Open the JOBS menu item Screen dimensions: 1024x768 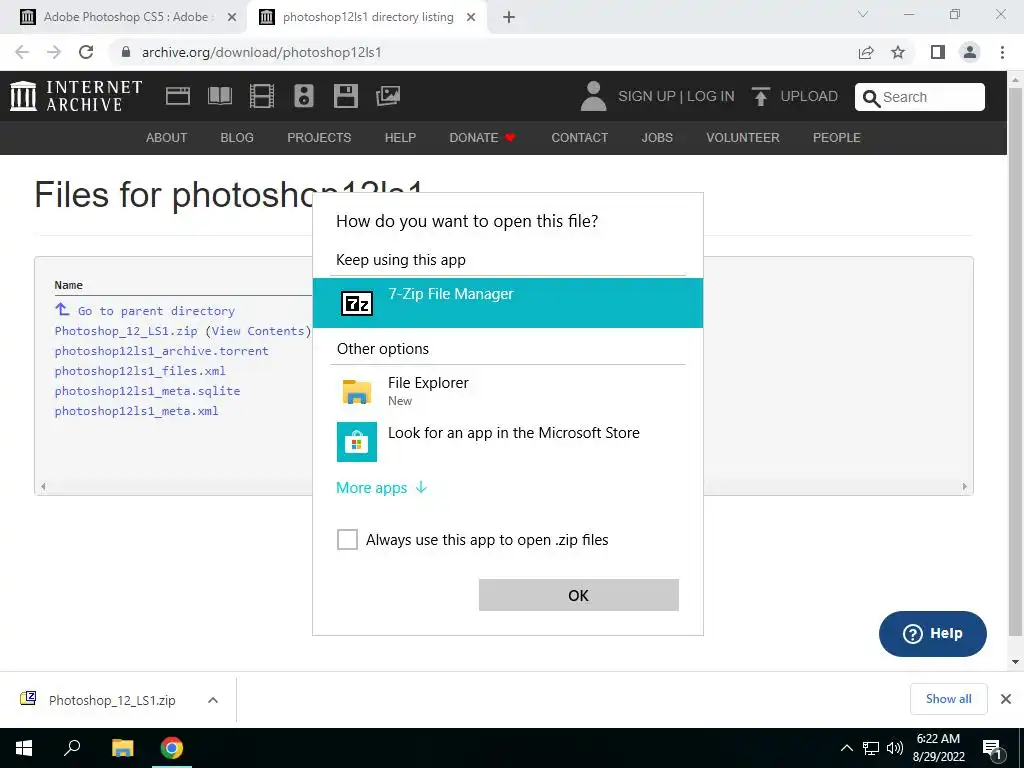(x=657, y=138)
